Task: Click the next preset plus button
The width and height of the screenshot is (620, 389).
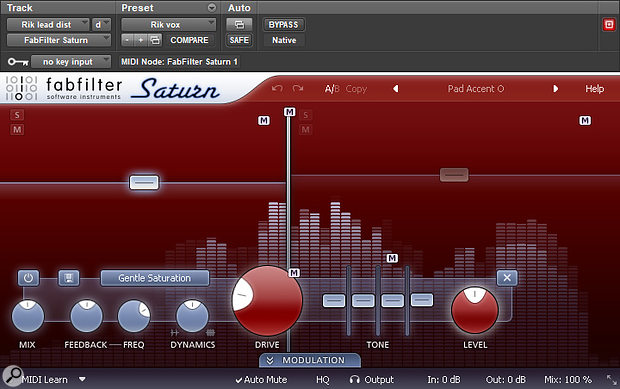Action: tap(140, 40)
